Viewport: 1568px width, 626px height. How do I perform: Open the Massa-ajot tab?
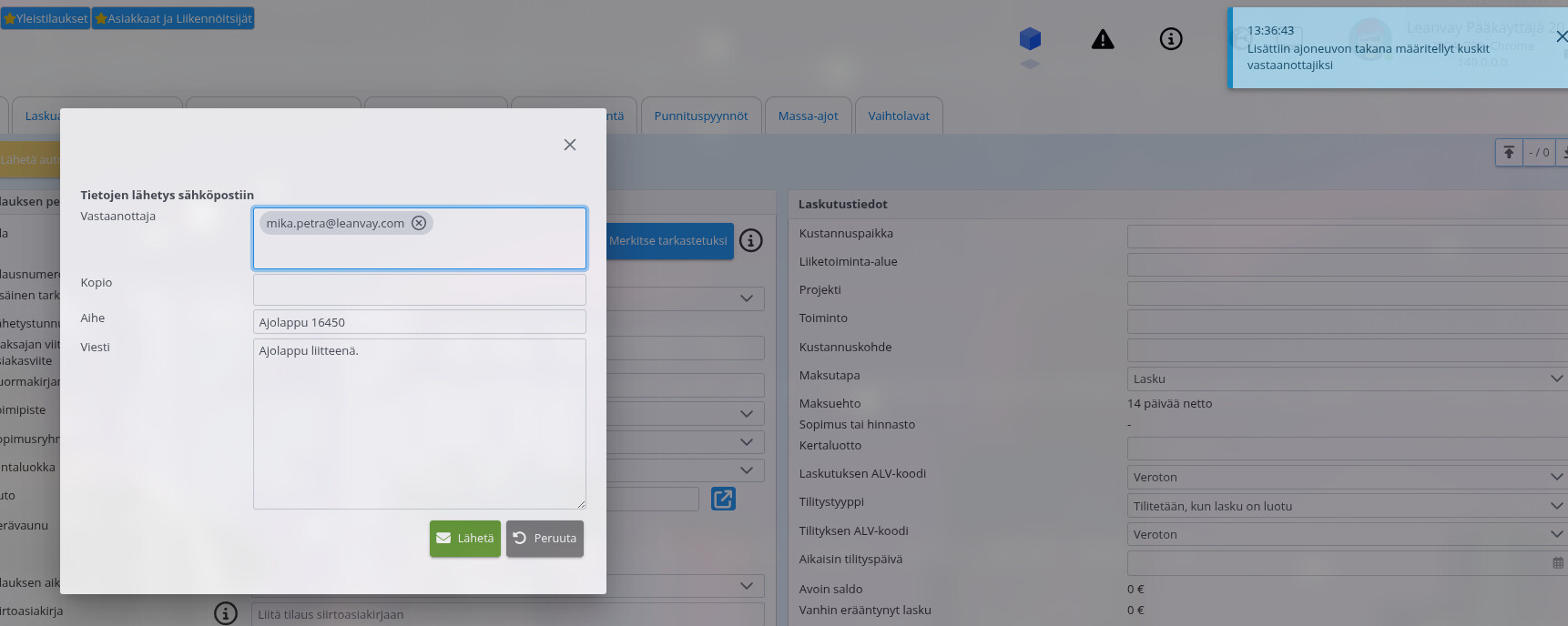(808, 116)
